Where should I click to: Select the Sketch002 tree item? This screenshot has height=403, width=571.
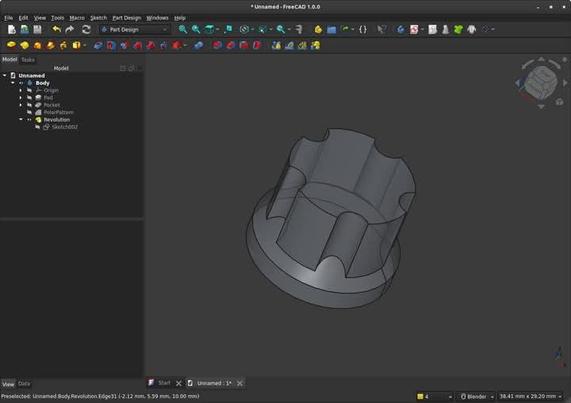(64, 127)
